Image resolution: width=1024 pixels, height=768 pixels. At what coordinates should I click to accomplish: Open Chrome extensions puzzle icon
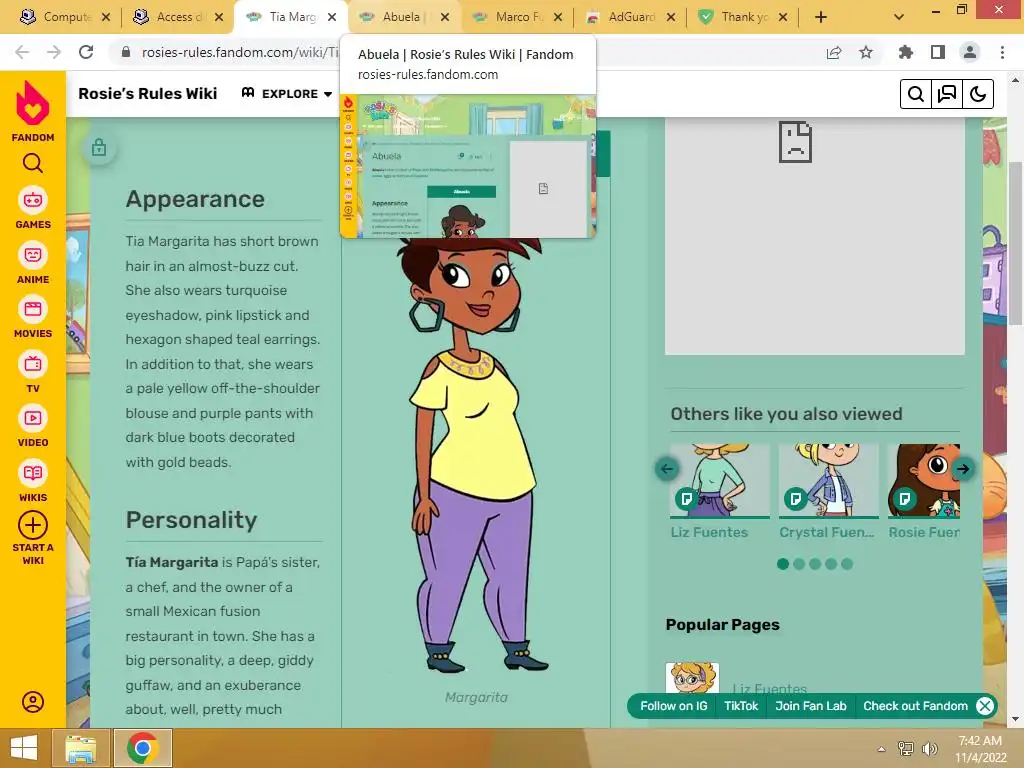905,52
